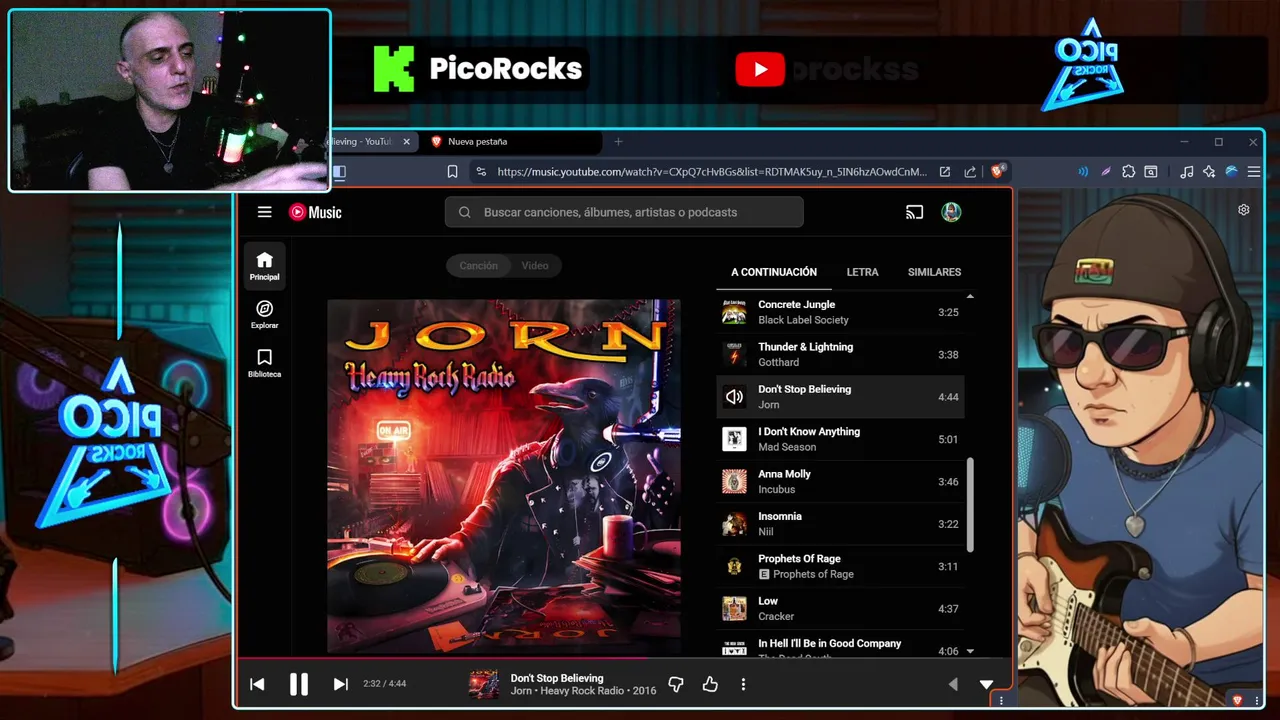The image size is (1280, 720).
Task: Click the speaker icon on Don't Stop Believing row
Action: pos(734,397)
